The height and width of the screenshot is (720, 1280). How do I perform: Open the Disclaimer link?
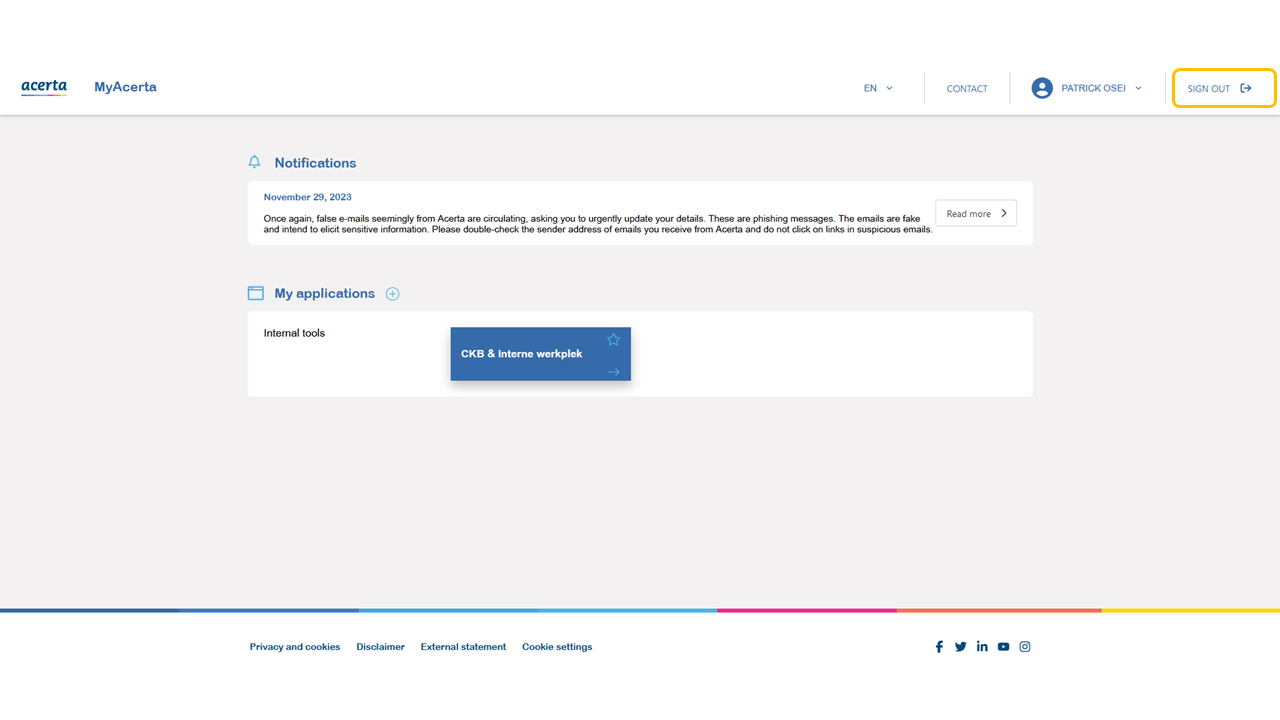pyautogui.click(x=380, y=647)
